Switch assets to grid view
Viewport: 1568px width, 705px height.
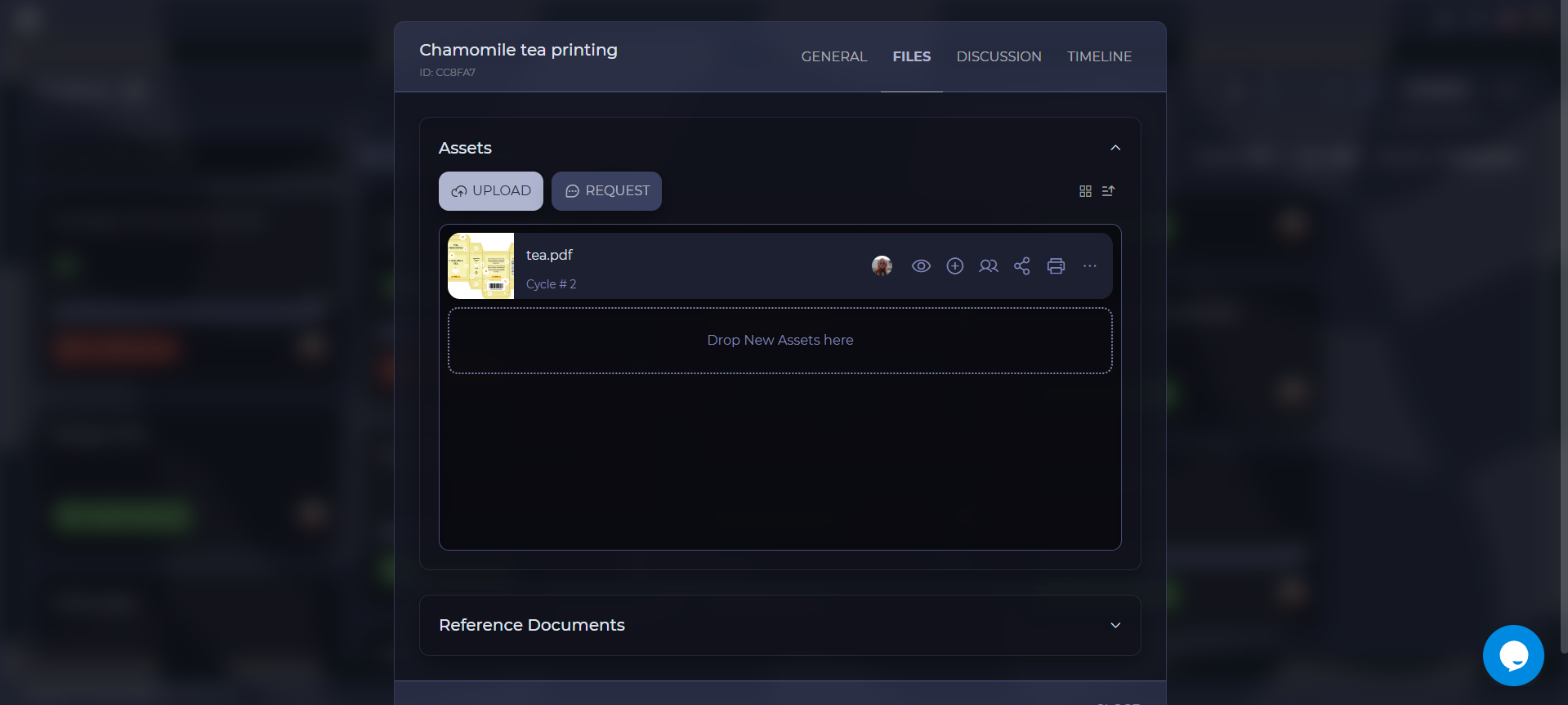[1085, 191]
